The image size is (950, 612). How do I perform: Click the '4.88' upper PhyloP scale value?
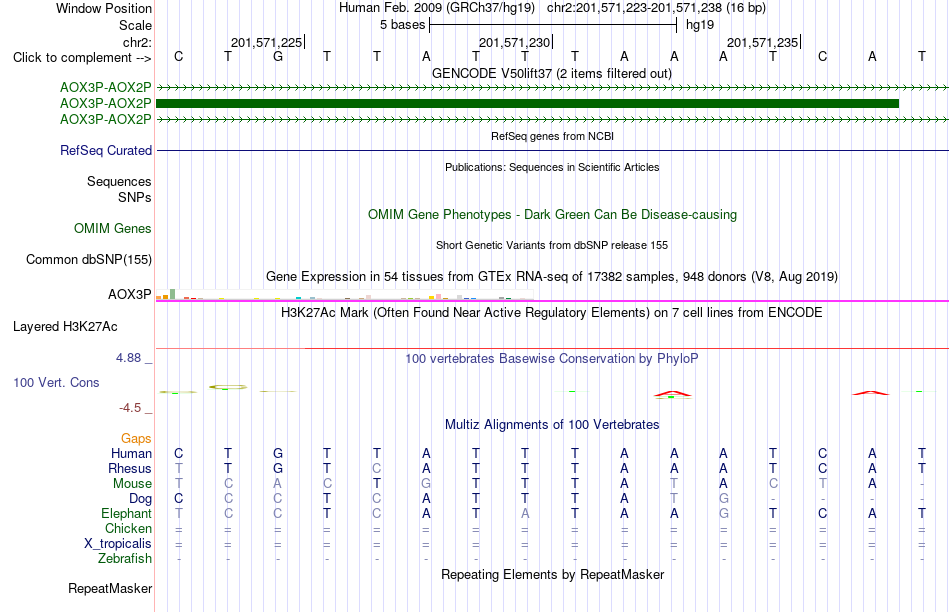click(x=128, y=358)
